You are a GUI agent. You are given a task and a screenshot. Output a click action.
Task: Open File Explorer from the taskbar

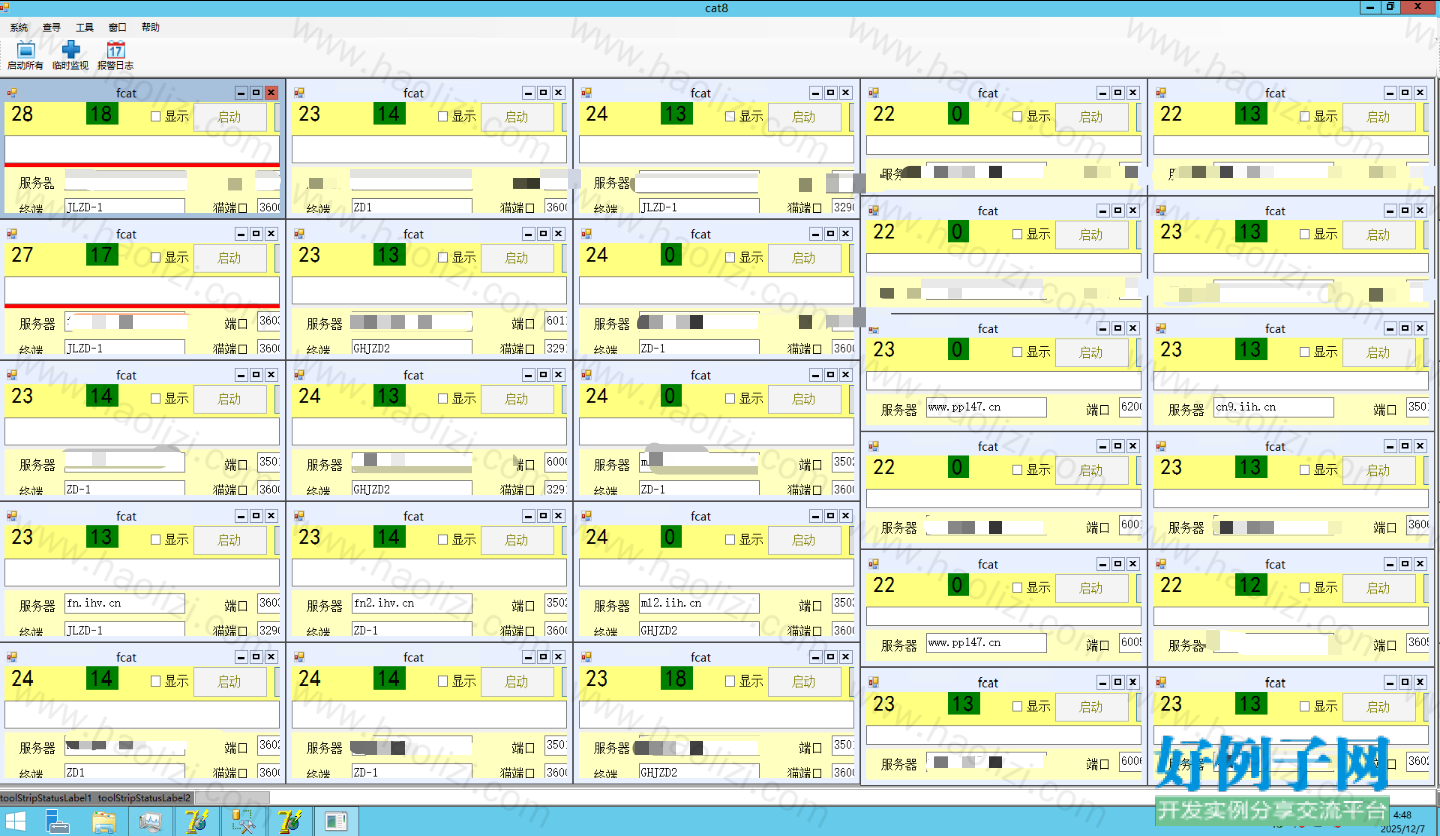coord(103,821)
